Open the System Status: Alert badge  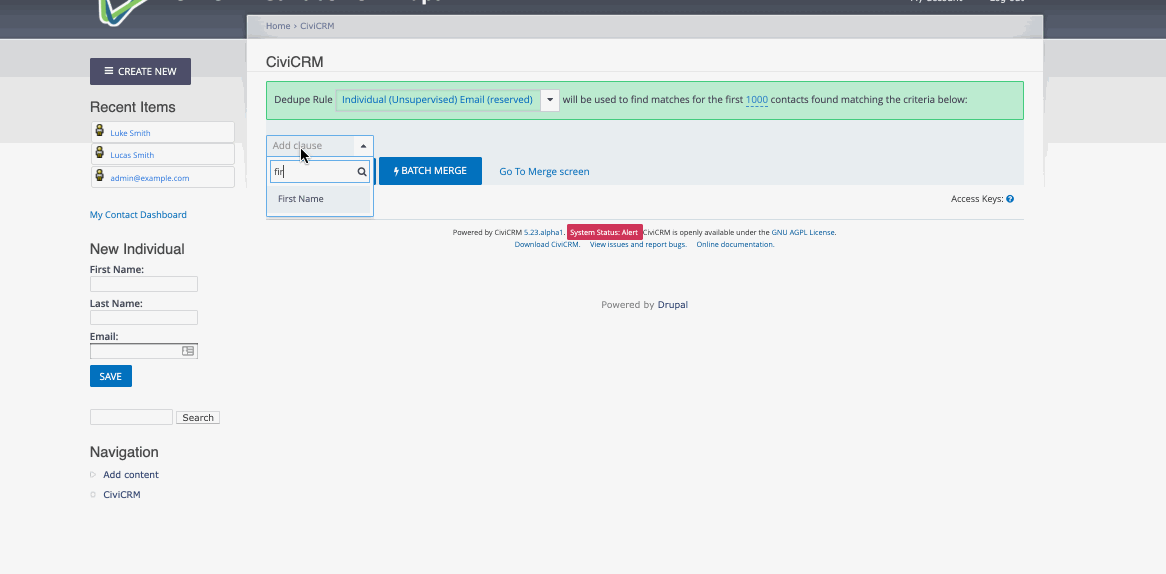[604, 232]
